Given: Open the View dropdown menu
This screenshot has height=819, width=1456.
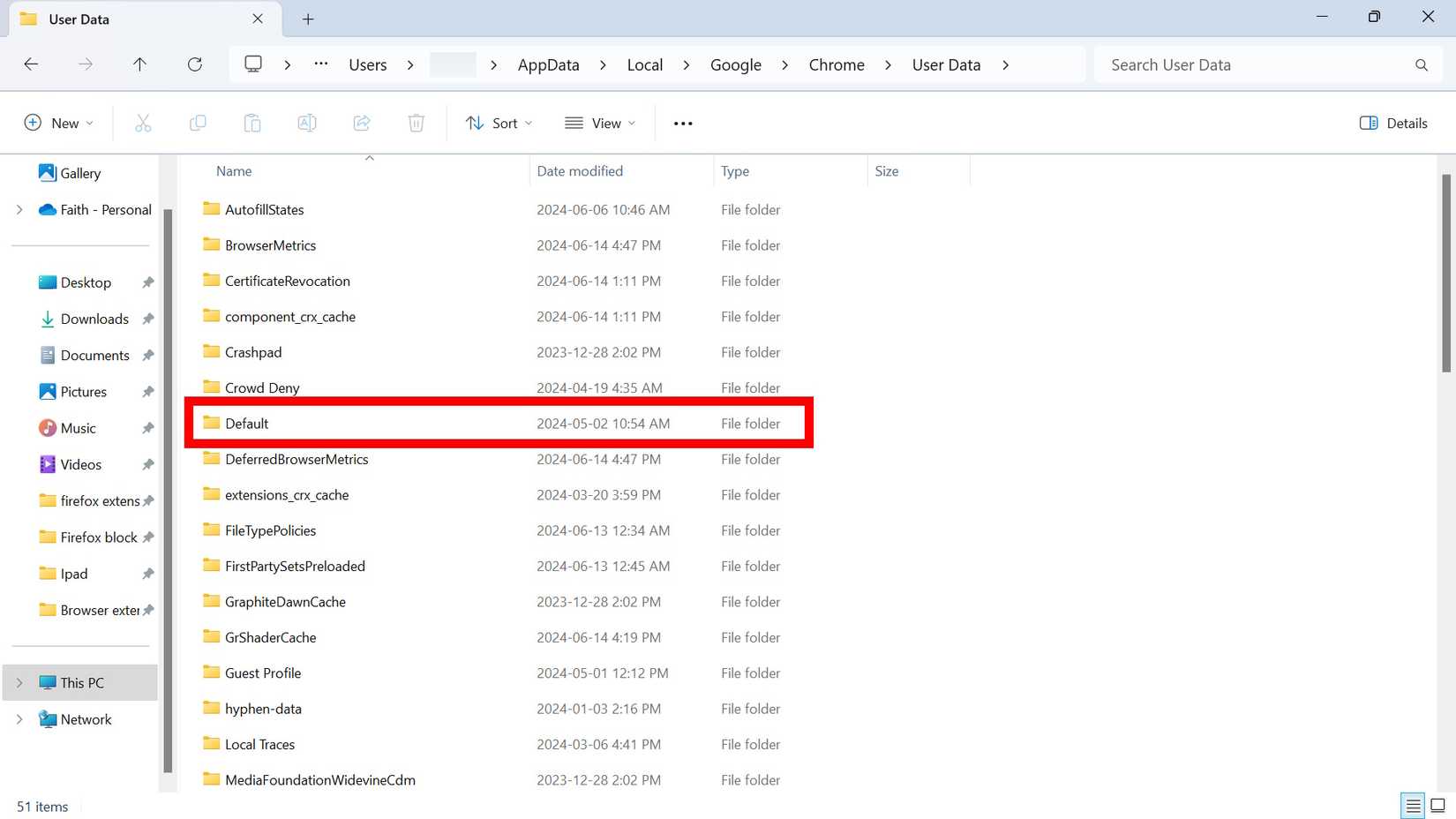Looking at the screenshot, I should coord(600,123).
